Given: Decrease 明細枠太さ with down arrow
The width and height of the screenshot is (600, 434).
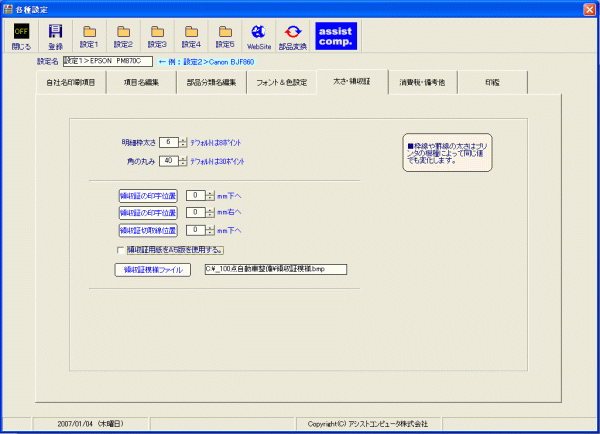Looking at the screenshot, I should (x=183, y=145).
